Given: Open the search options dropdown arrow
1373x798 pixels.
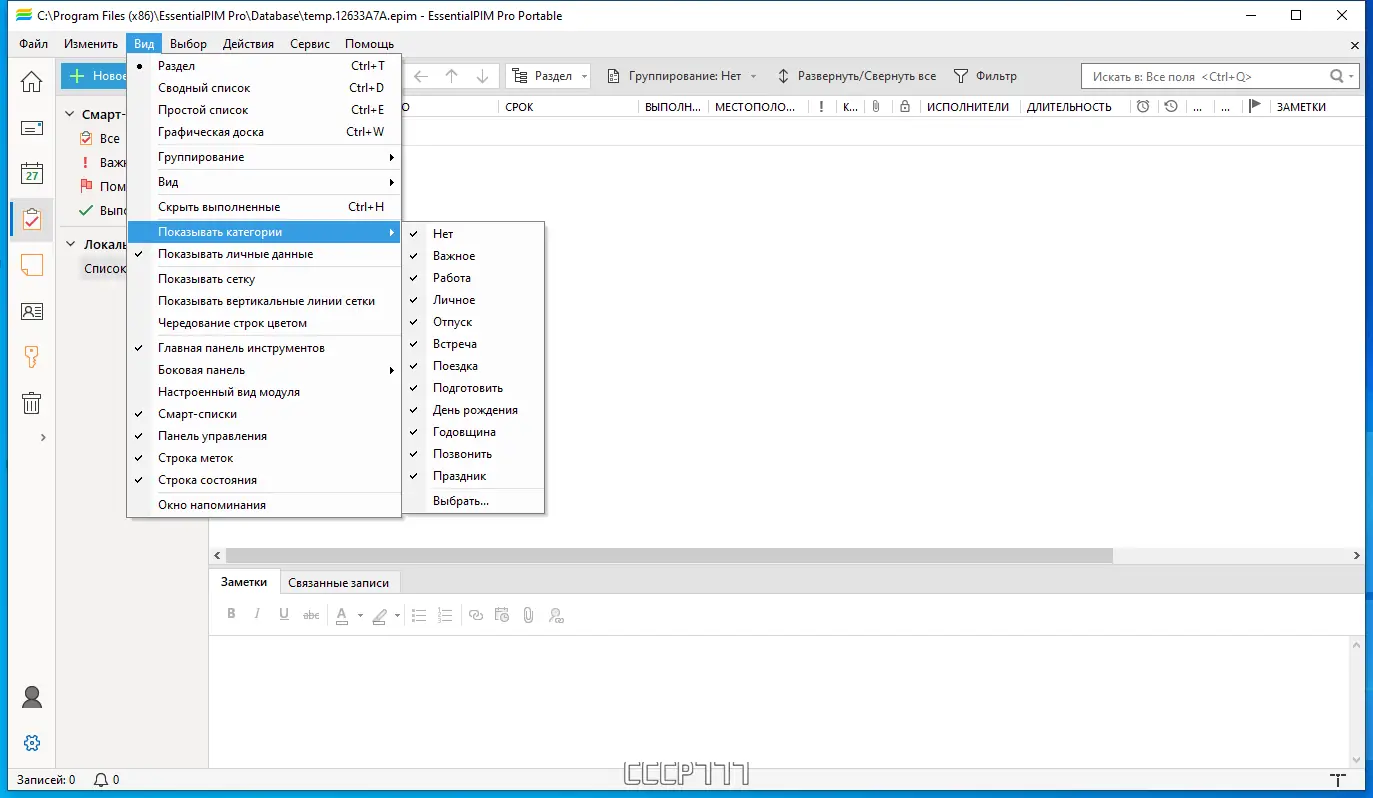Looking at the screenshot, I should [1352, 76].
